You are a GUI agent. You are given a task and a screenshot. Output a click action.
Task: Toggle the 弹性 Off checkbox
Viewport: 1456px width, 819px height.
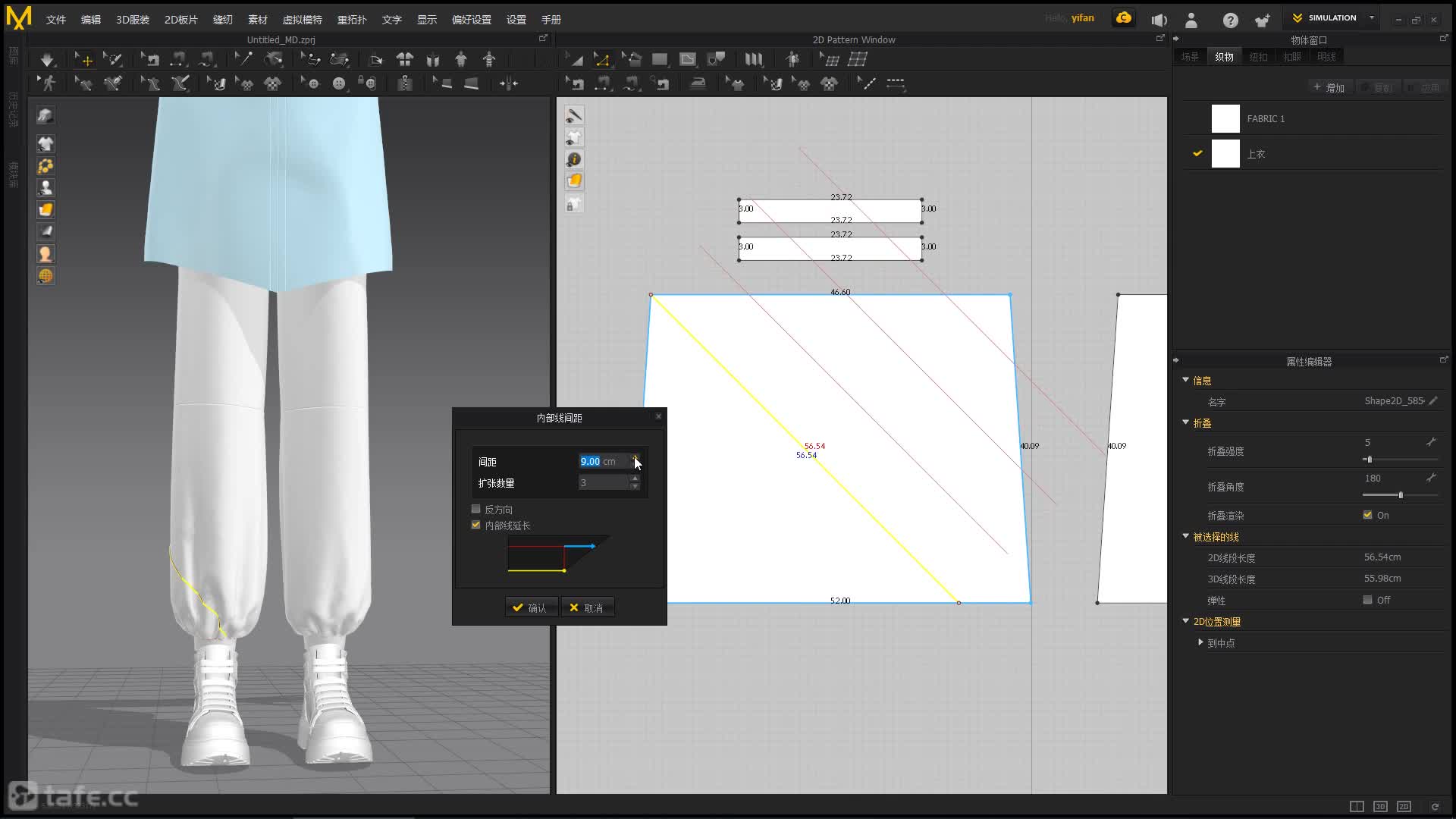click(1367, 600)
